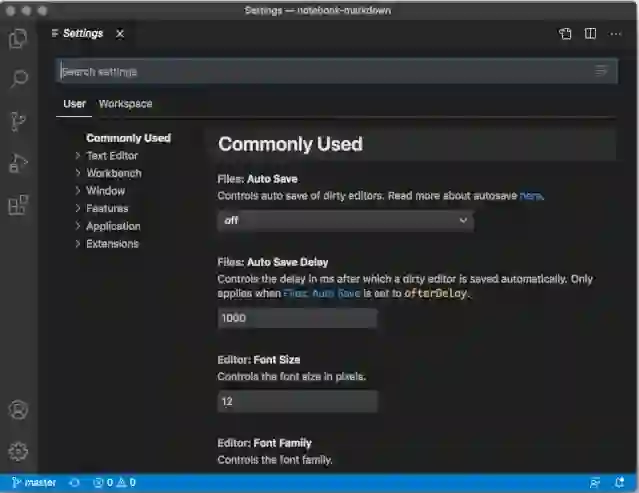Close the Settings tab
The height and width of the screenshot is (493, 639).
click(120, 33)
